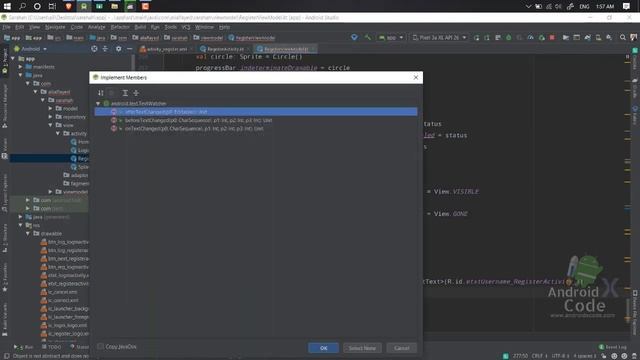640x360 pixels.
Task: Confirm Implement Members with OK button
Action: [323, 348]
